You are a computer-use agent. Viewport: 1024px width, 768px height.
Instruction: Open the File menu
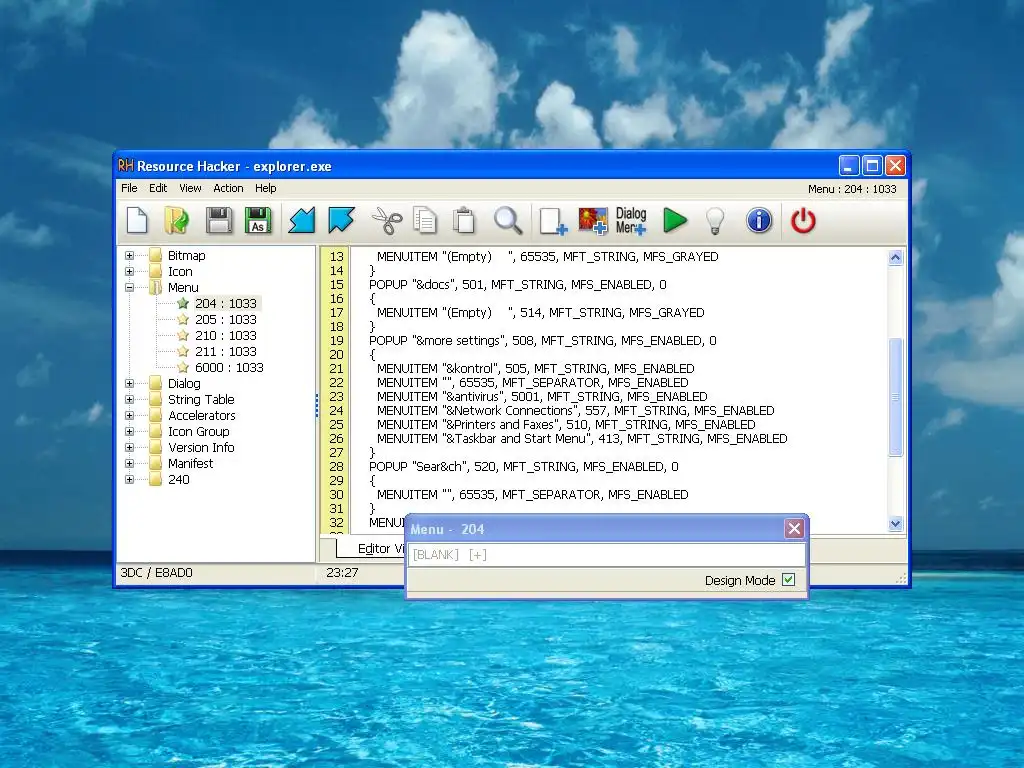click(129, 188)
